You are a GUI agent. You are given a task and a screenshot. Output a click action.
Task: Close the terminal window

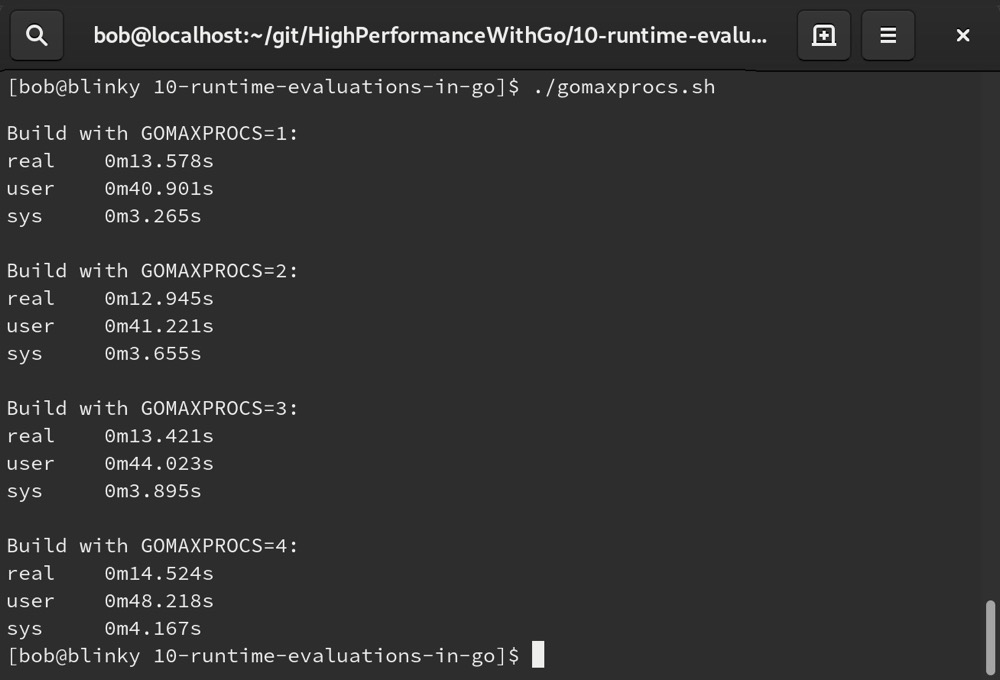tap(962, 35)
